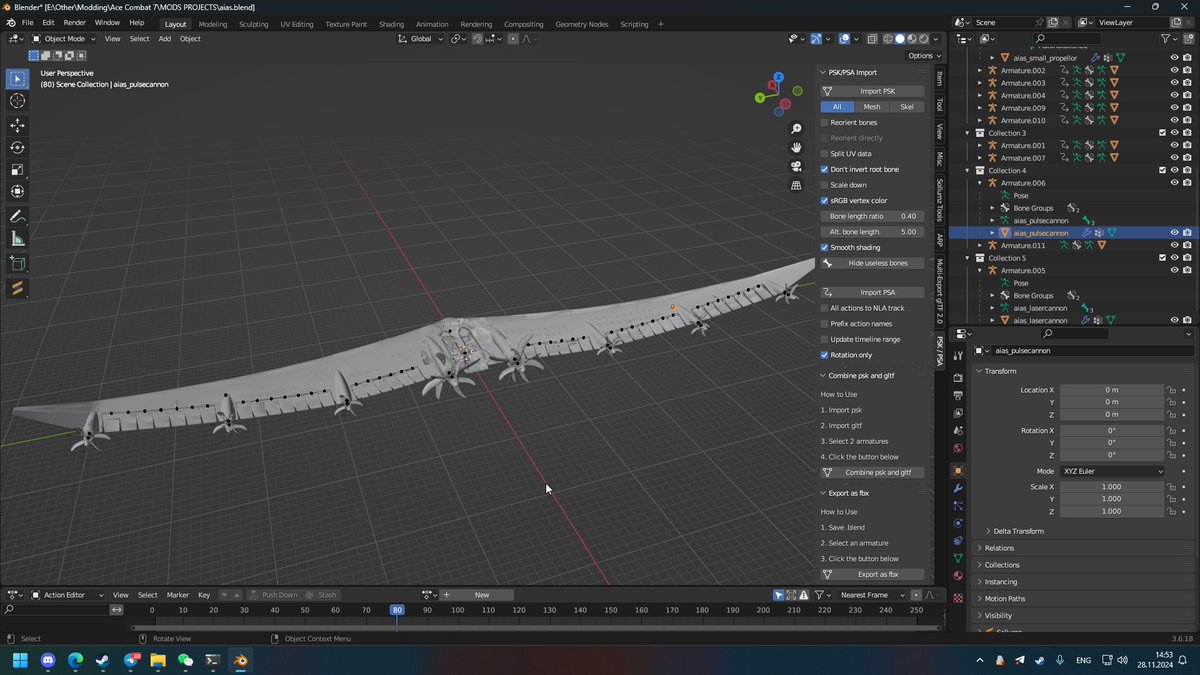
Task: Open Steam from Windows taskbar
Action: (104, 660)
